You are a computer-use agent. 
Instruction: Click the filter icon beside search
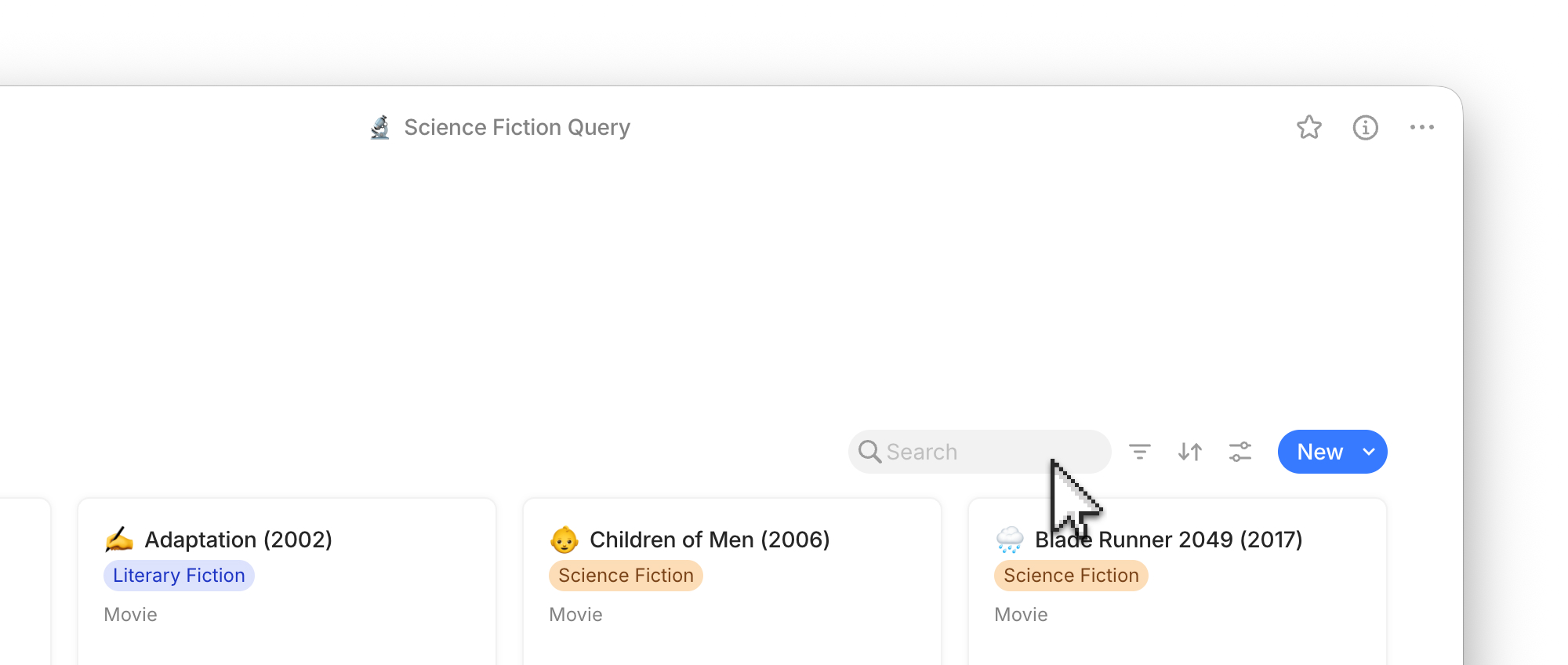[x=1140, y=452]
